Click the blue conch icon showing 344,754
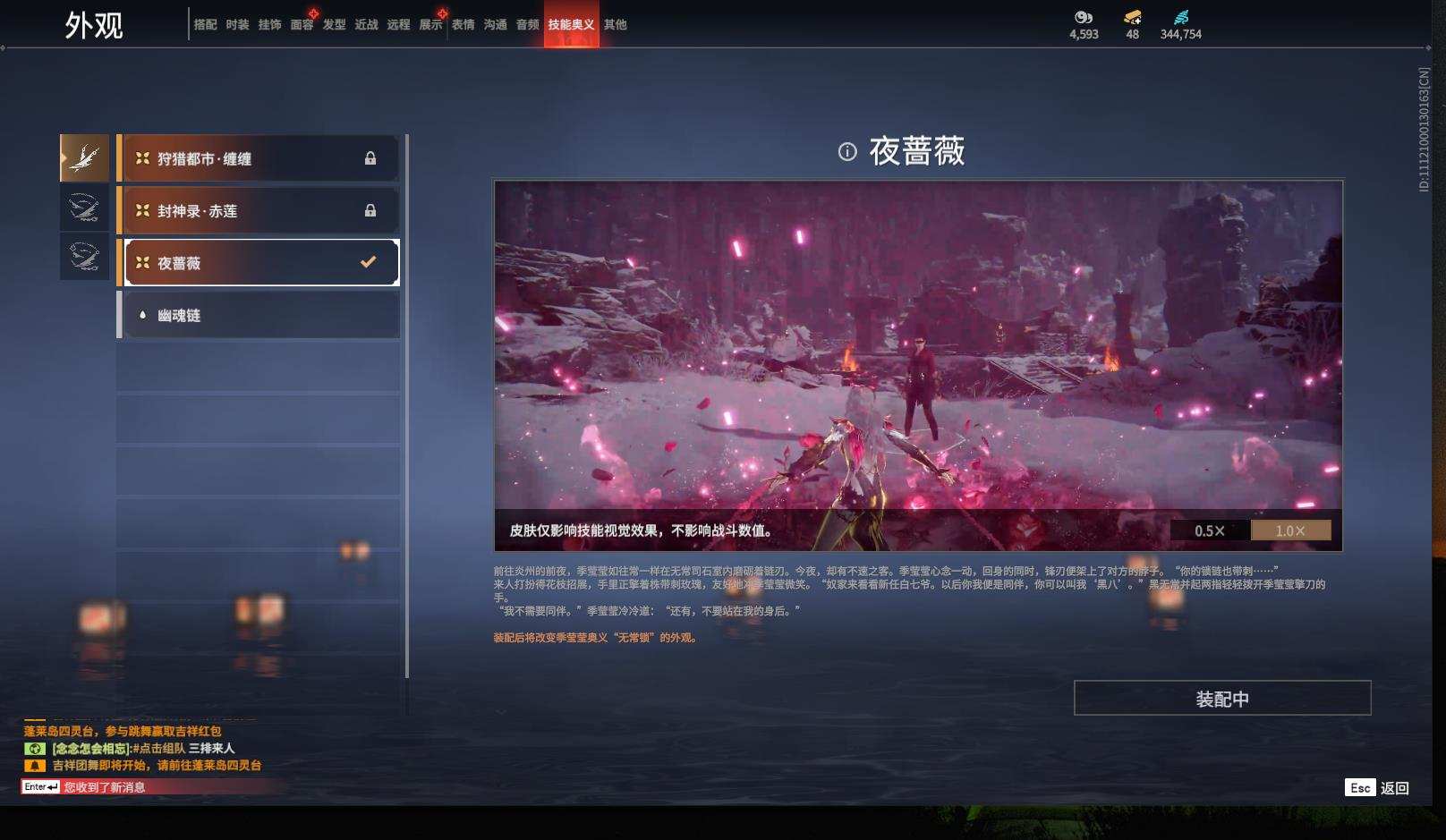 pos(1183,18)
